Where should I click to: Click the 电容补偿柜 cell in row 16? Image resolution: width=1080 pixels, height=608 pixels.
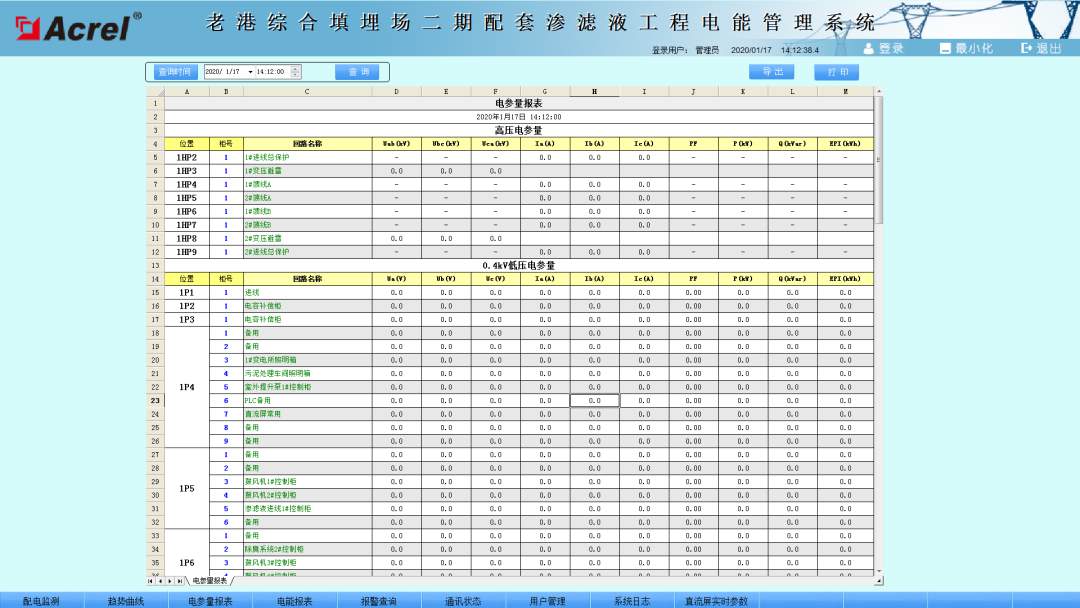[307, 306]
